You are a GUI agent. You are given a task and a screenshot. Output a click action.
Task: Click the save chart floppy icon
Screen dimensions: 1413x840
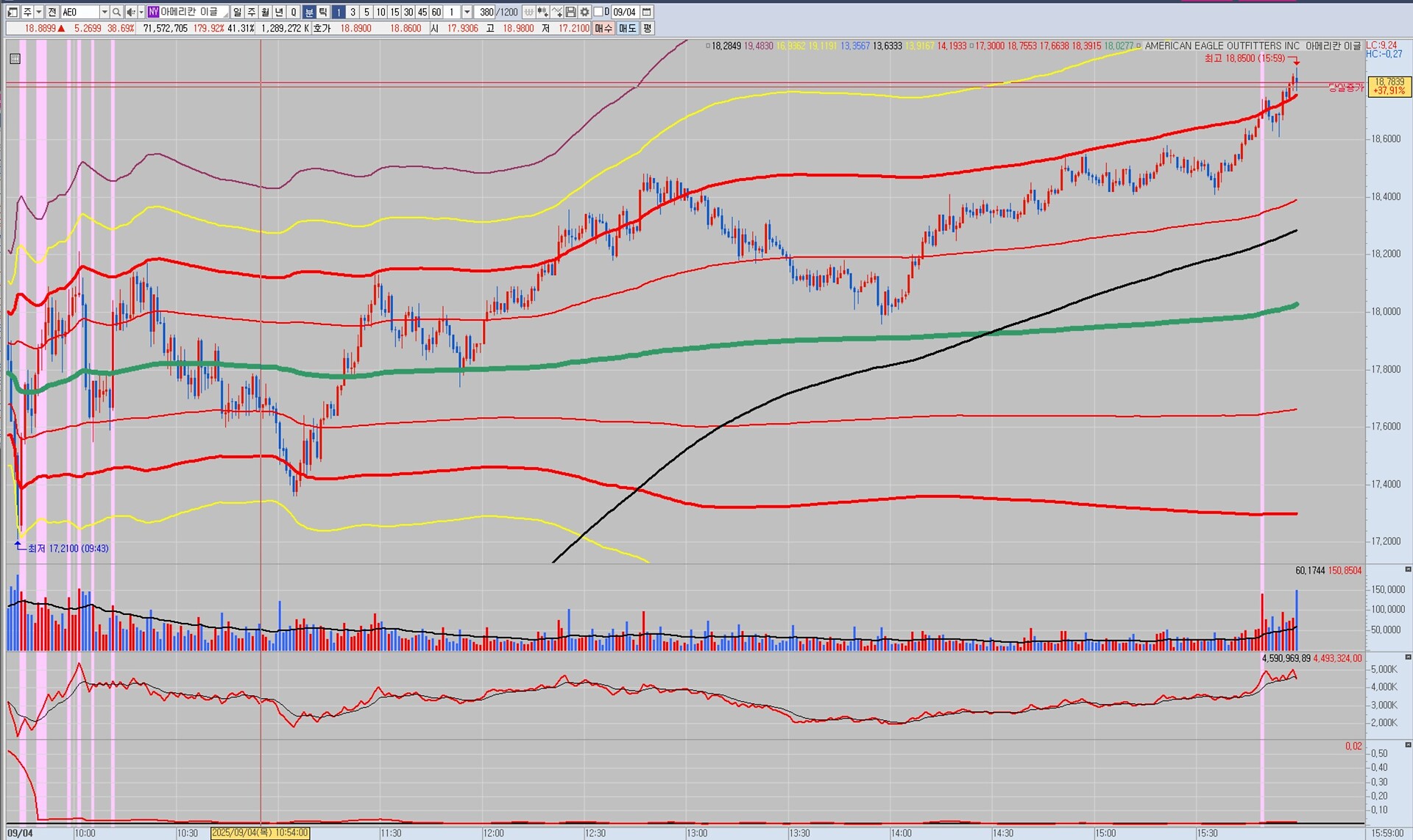pyautogui.click(x=570, y=13)
